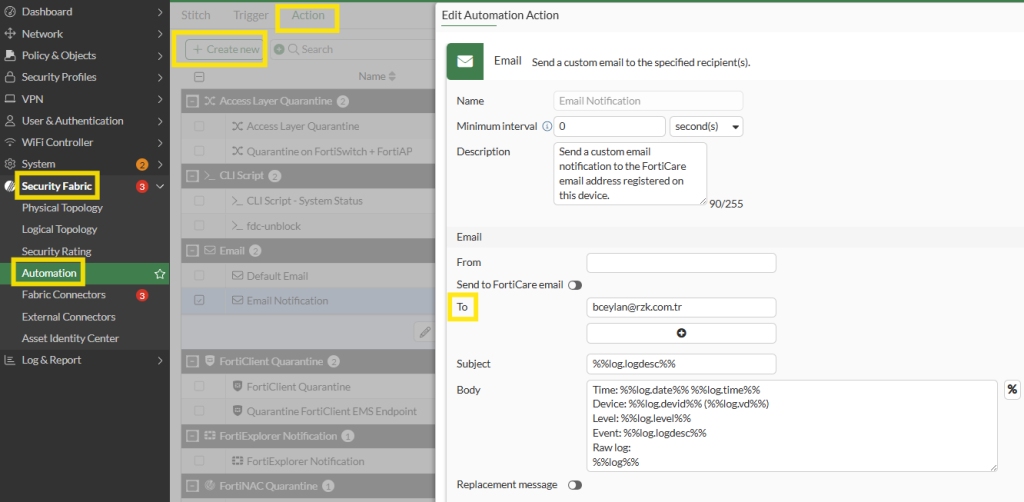Expand the Dashboard menu chevron
Viewport: 1024px width, 502px height.
160,12
